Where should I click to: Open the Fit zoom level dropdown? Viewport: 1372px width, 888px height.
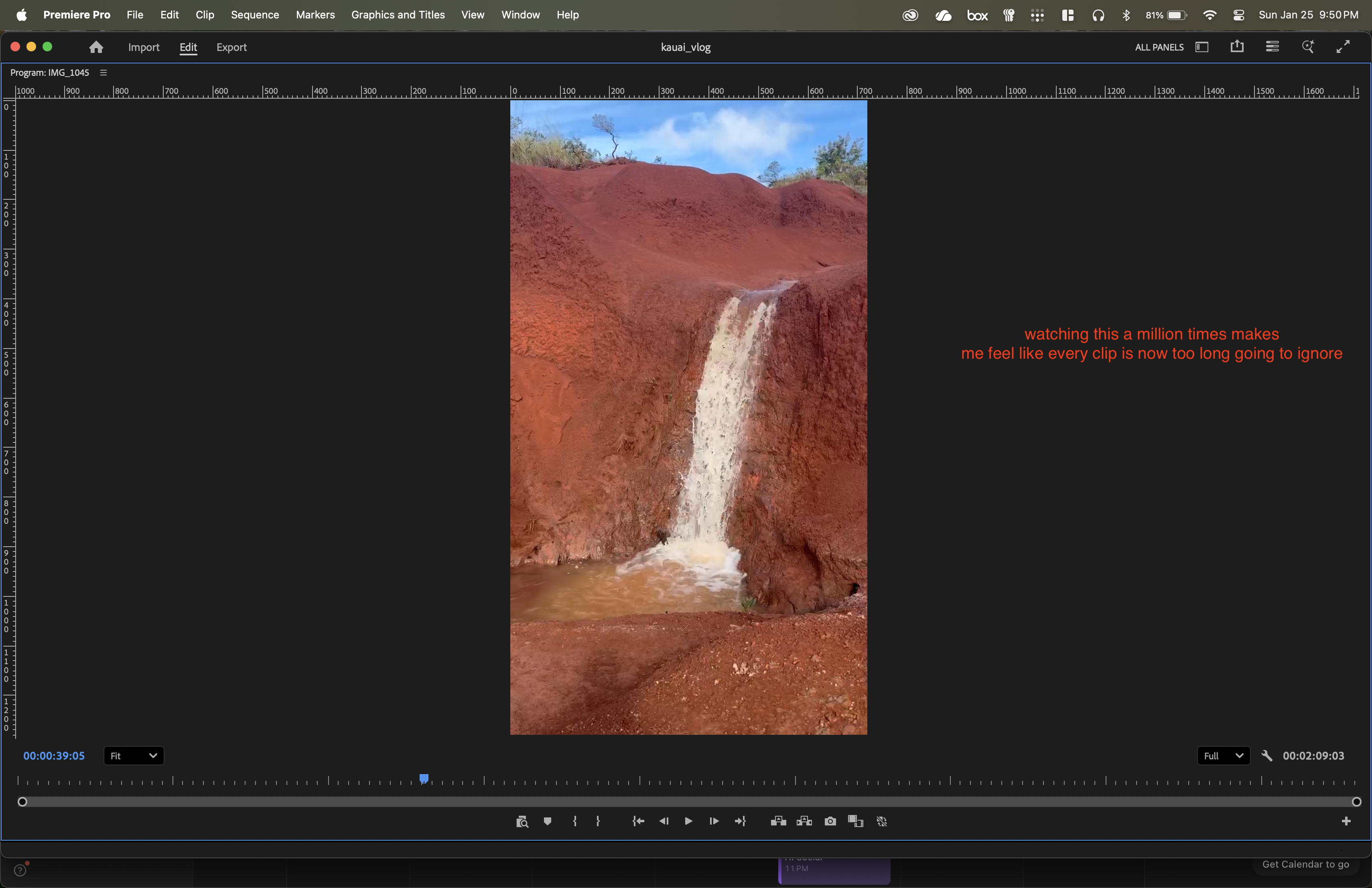134,756
